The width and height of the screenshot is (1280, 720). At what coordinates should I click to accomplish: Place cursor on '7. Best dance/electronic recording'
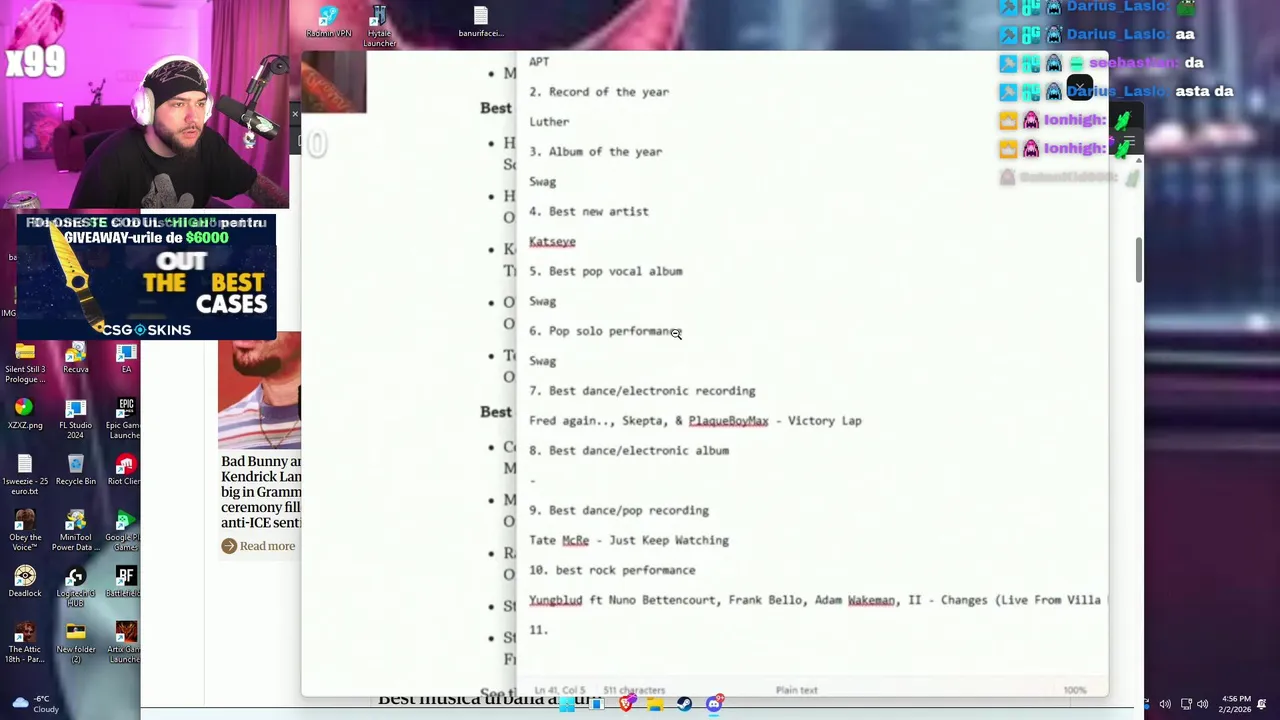[x=642, y=391]
